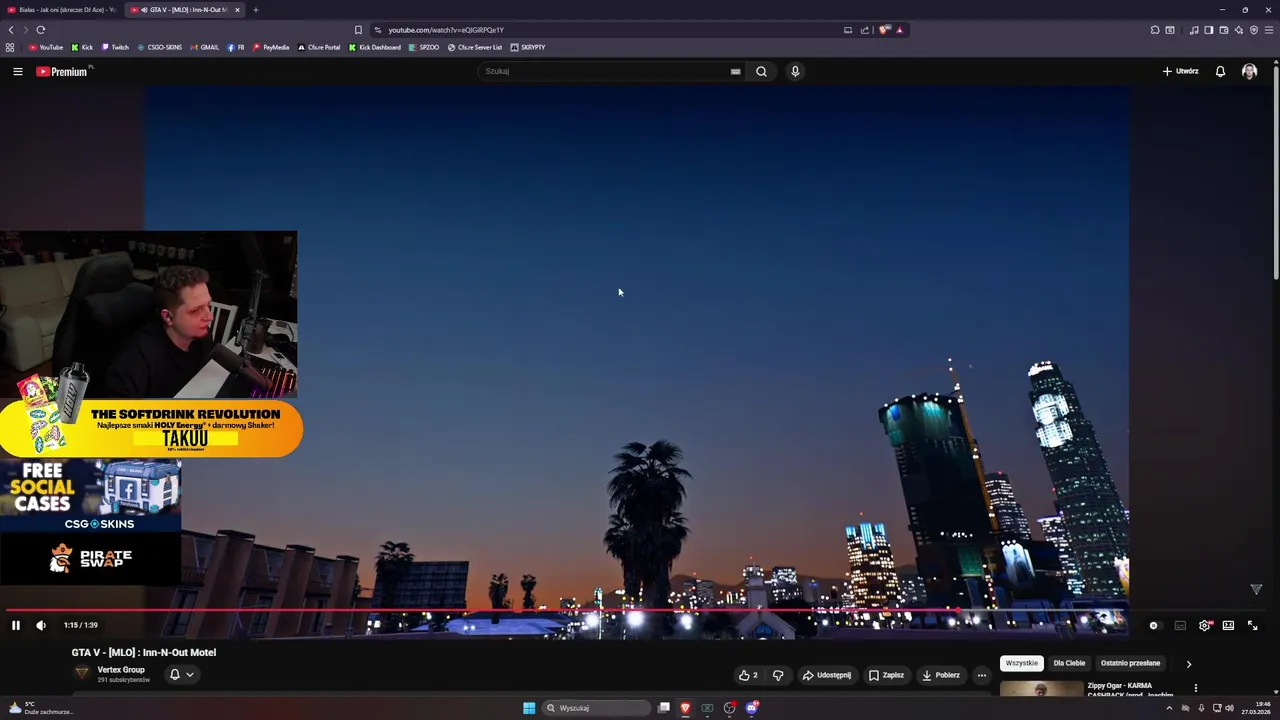Pause the video playback

[x=16, y=625]
